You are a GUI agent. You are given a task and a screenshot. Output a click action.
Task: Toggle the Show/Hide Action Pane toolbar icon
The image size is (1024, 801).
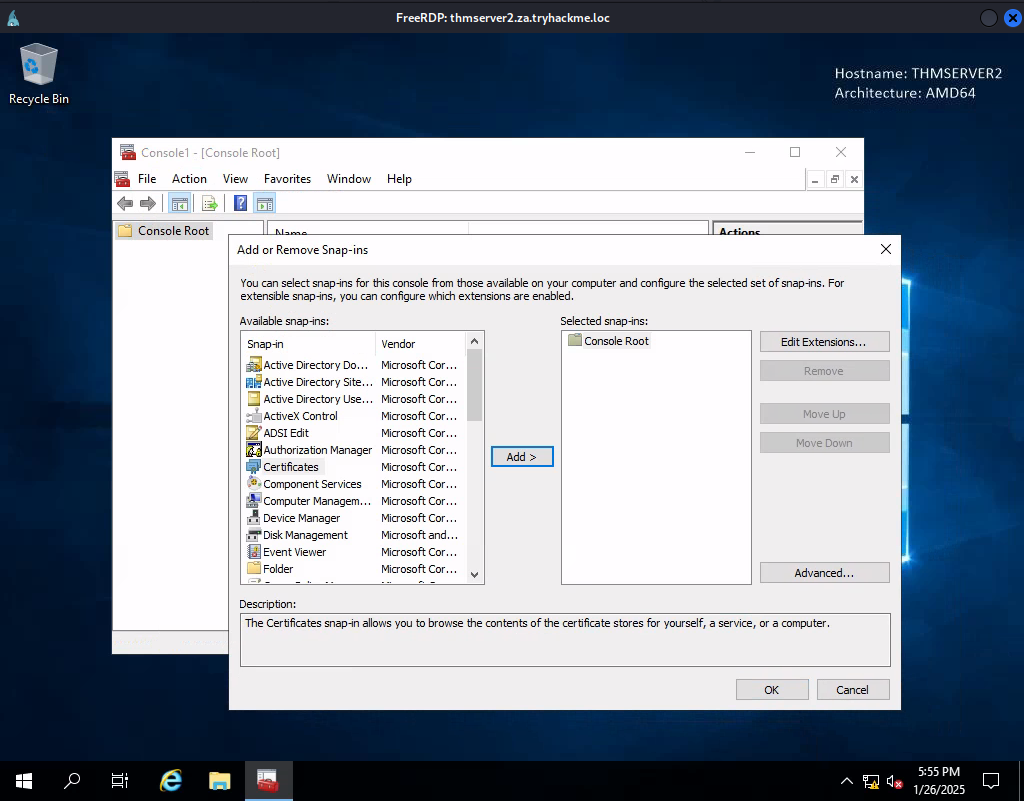[x=265, y=204]
